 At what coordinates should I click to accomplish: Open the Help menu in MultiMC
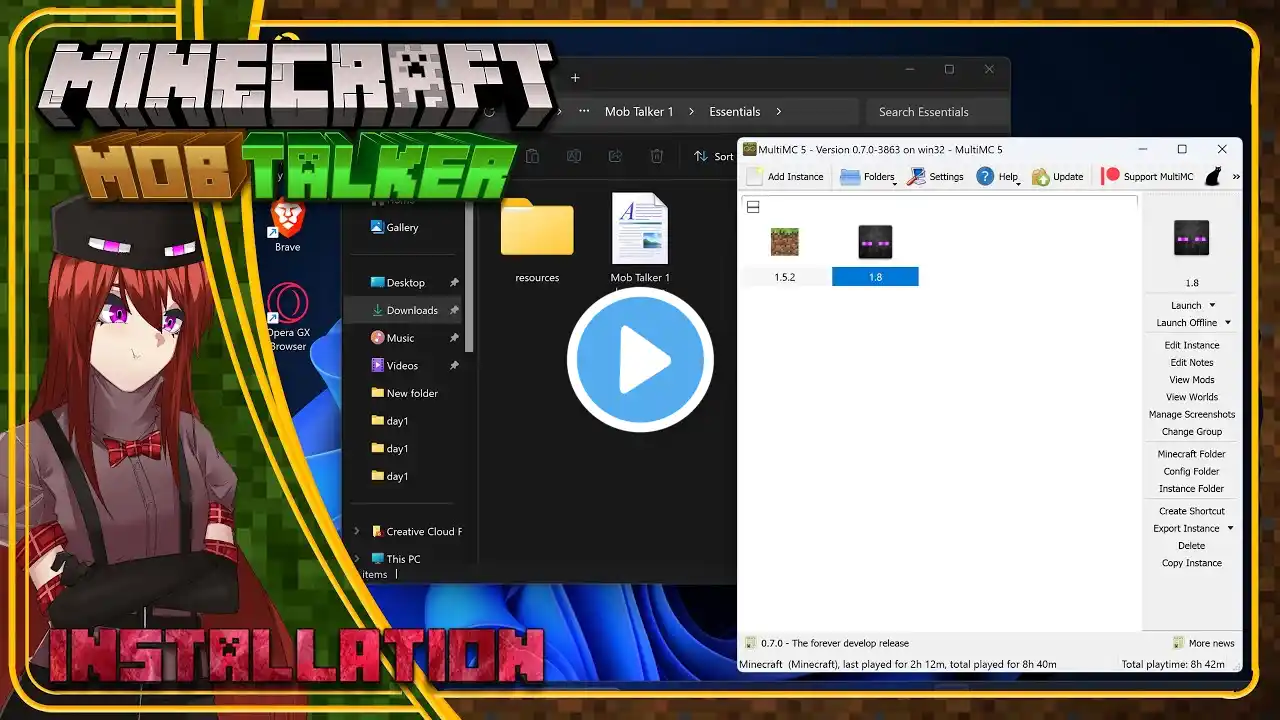(997, 176)
